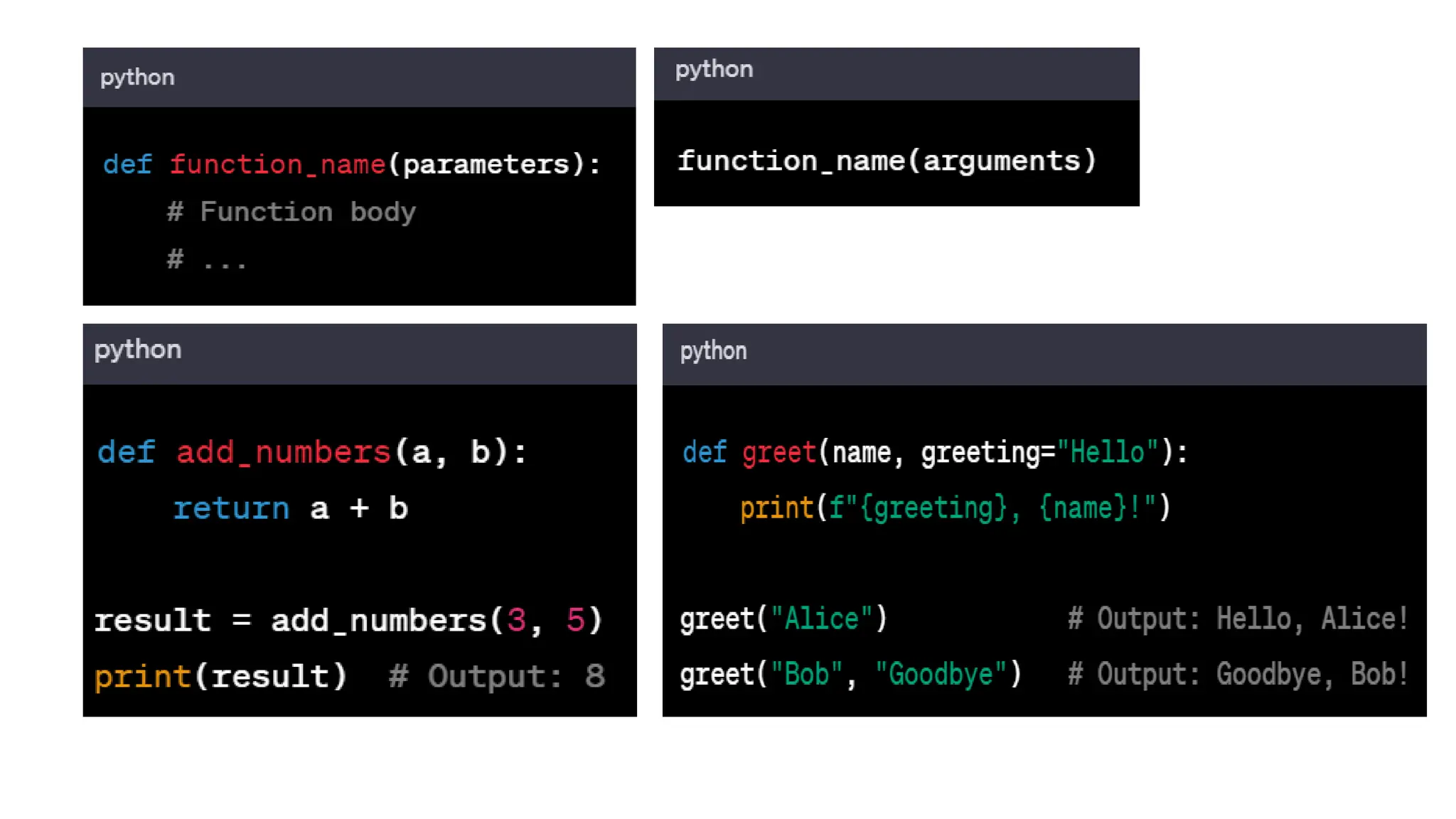The image size is (1456, 819).
Task: Click the '# ...' comment line
Action: tap(207, 259)
